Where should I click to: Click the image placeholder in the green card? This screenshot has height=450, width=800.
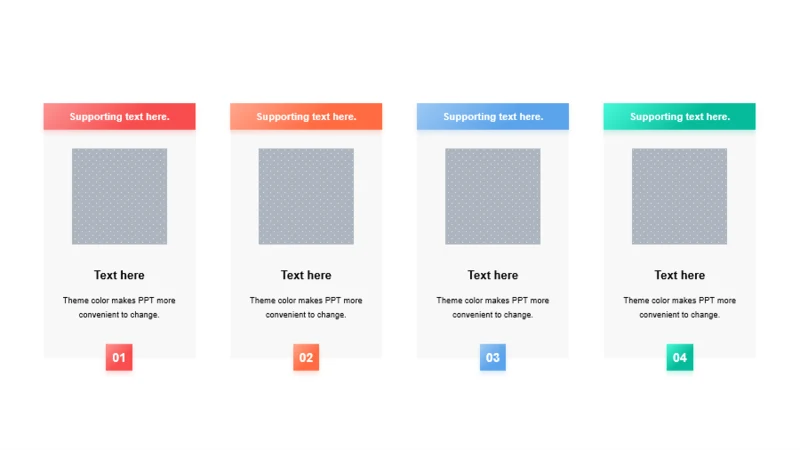tap(680, 196)
